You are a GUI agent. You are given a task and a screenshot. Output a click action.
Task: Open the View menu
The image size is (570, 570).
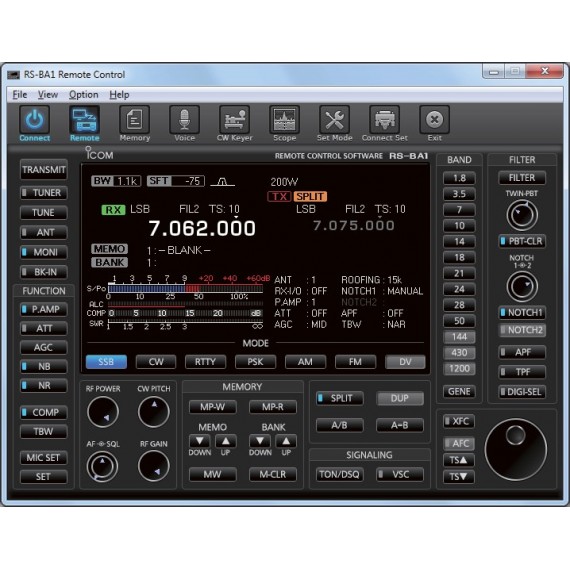point(48,95)
